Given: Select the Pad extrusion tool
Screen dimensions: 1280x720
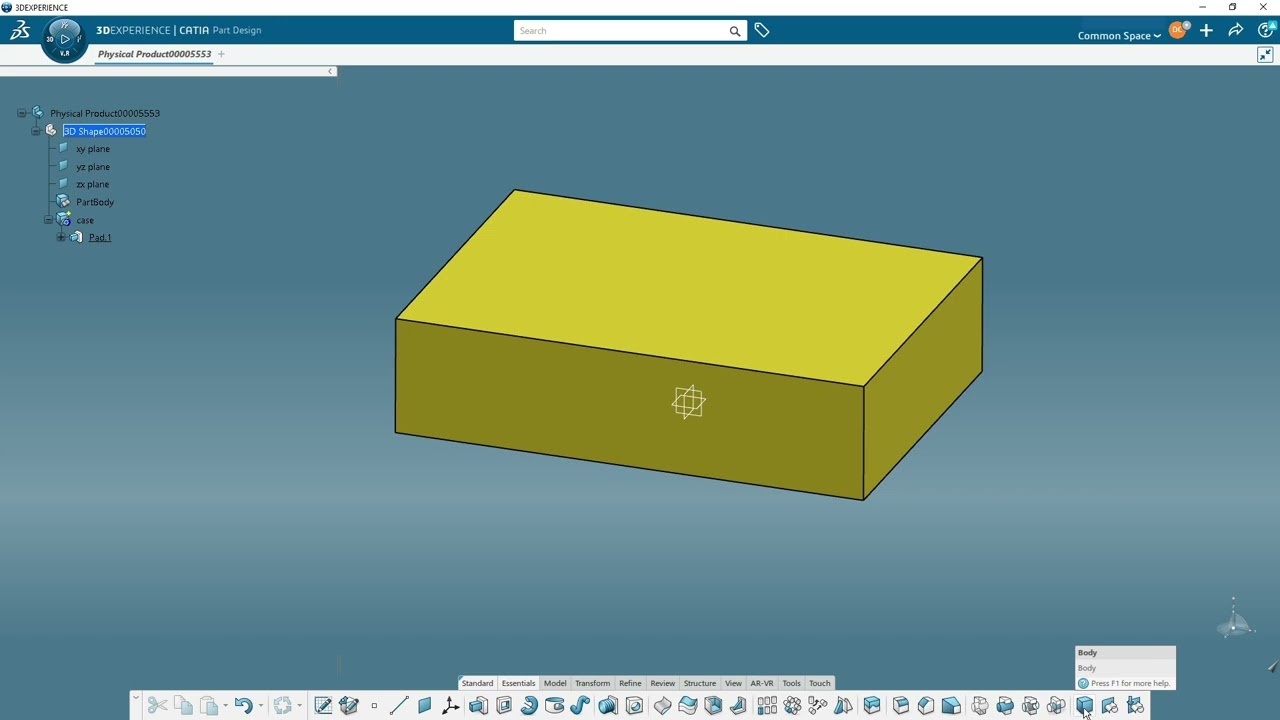Looking at the screenshot, I should click(x=478, y=706).
